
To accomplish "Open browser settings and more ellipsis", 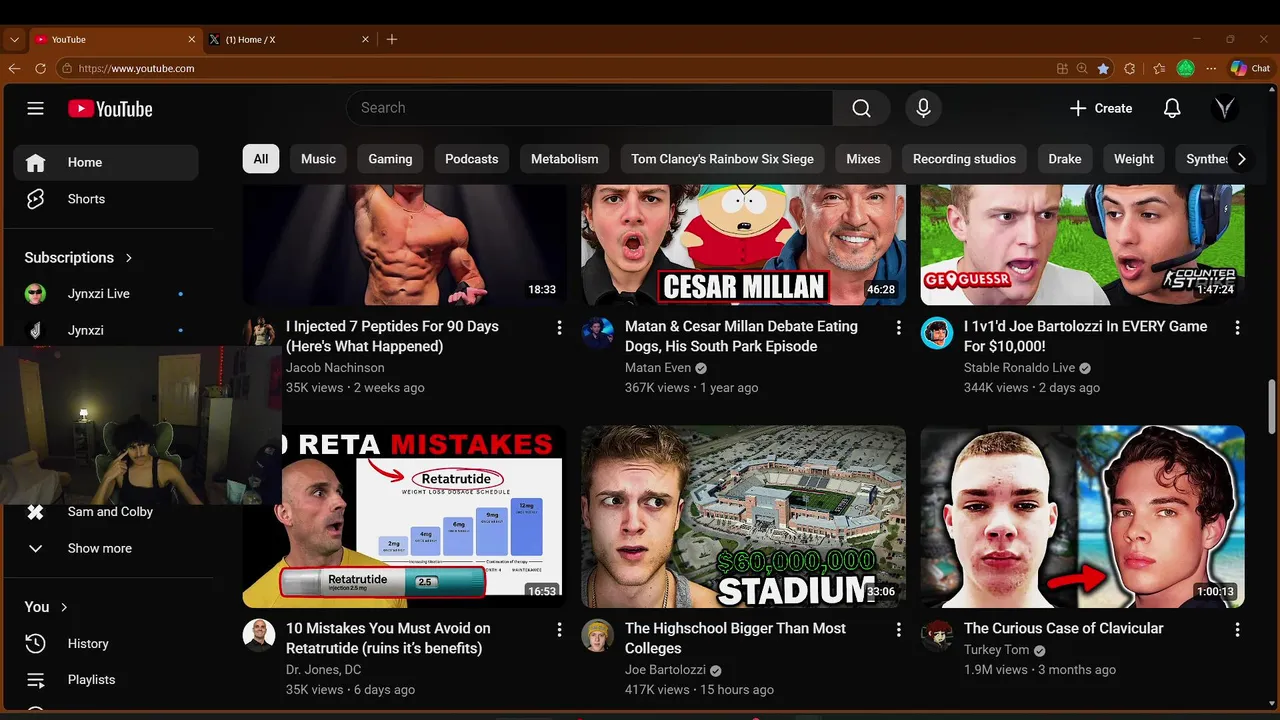I will click(1211, 68).
